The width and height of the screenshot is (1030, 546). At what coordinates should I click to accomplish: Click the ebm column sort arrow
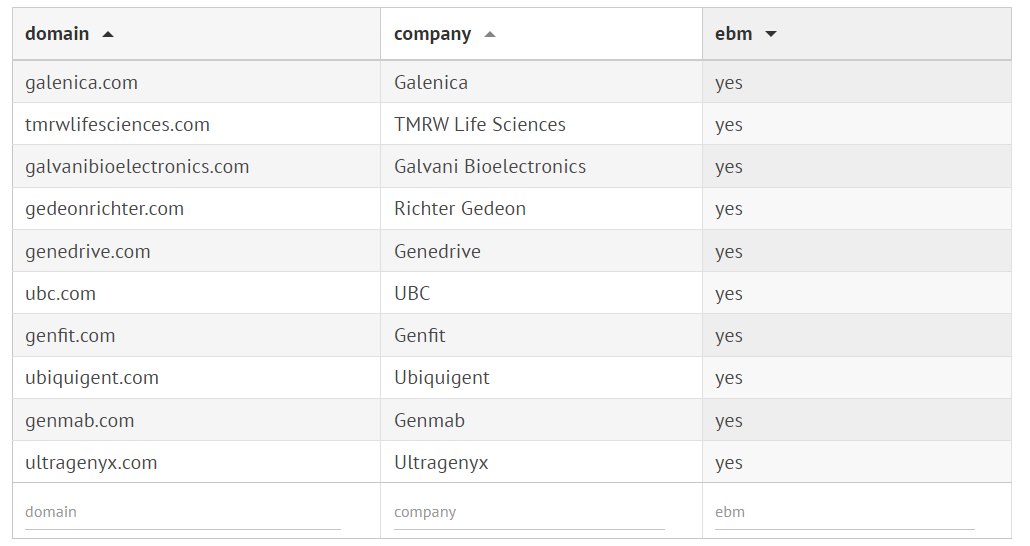[770, 34]
